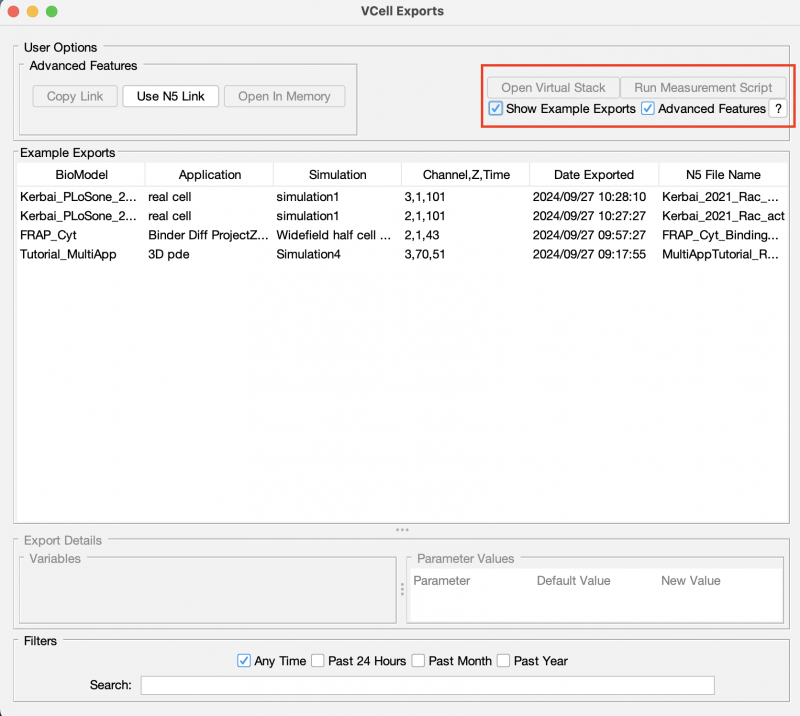Select the row exported at 10:27:27
The image size is (800, 716).
tap(403, 216)
